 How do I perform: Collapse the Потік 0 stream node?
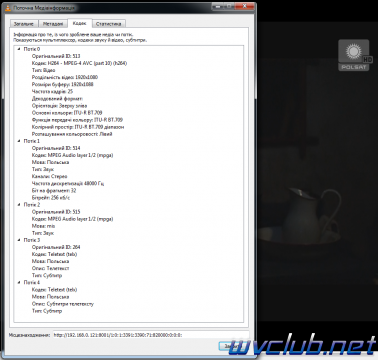[x=19, y=49]
